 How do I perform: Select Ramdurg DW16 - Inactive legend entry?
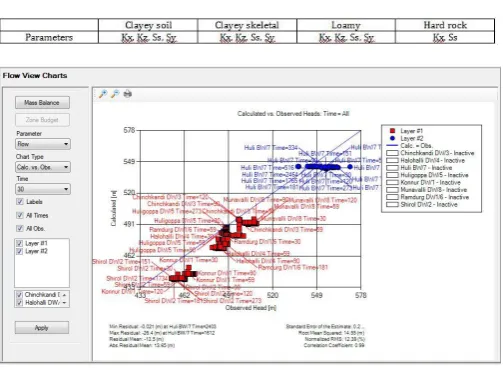(x=428, y=197)
